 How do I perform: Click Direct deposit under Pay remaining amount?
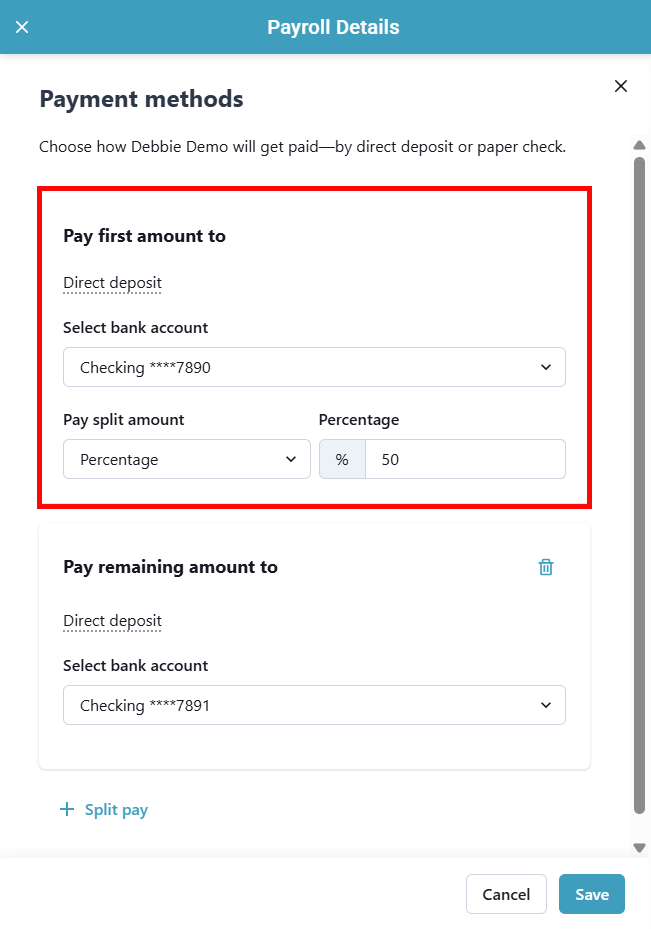pyautogui.click(x=112, y=621)
